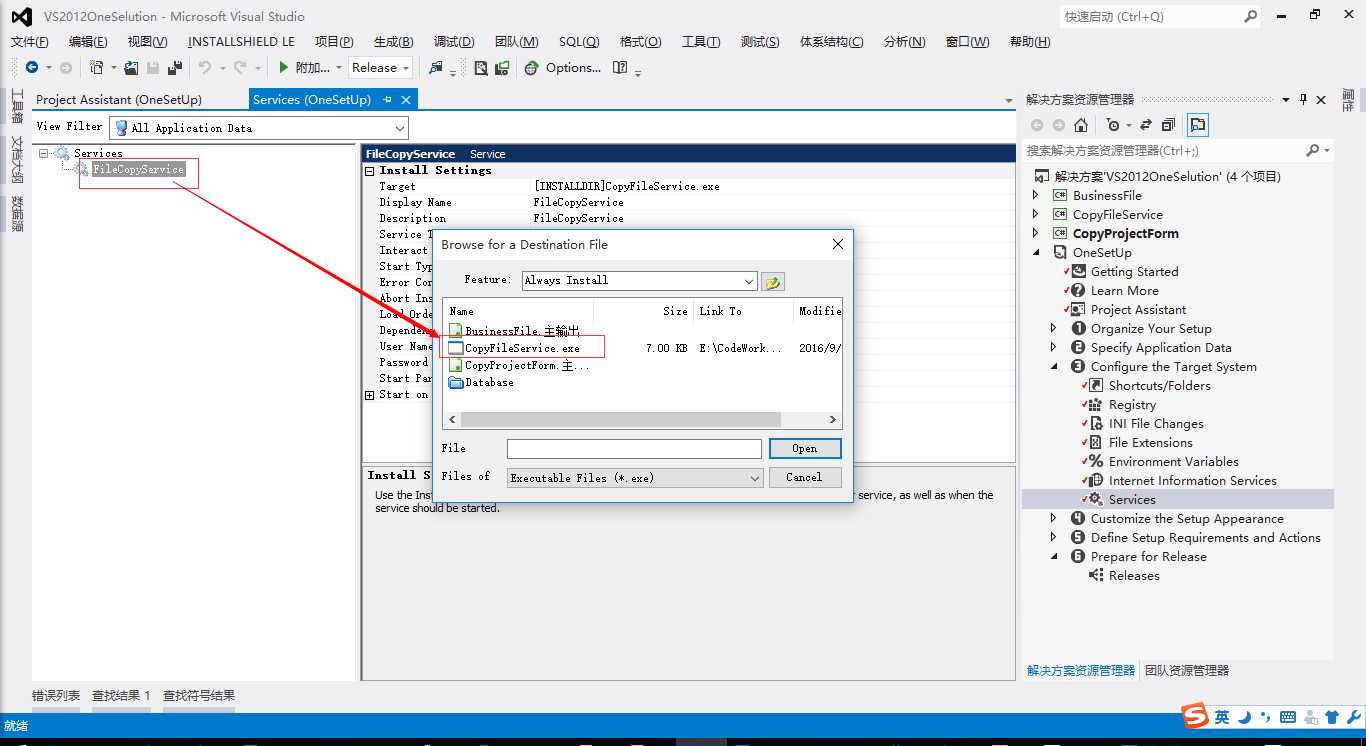Open the INSTALLSHIELD LE menu

241,41
